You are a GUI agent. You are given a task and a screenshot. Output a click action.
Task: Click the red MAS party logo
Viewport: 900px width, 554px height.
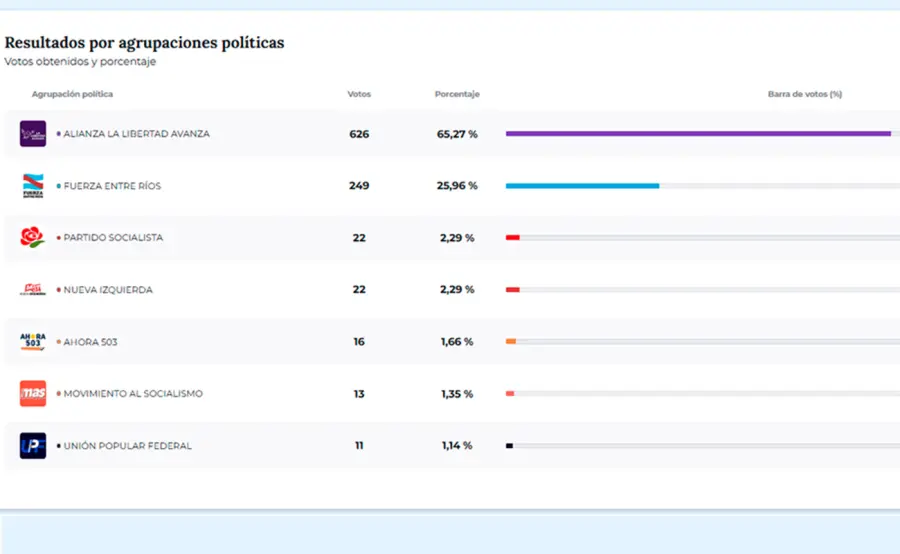(x=33, y=394)
